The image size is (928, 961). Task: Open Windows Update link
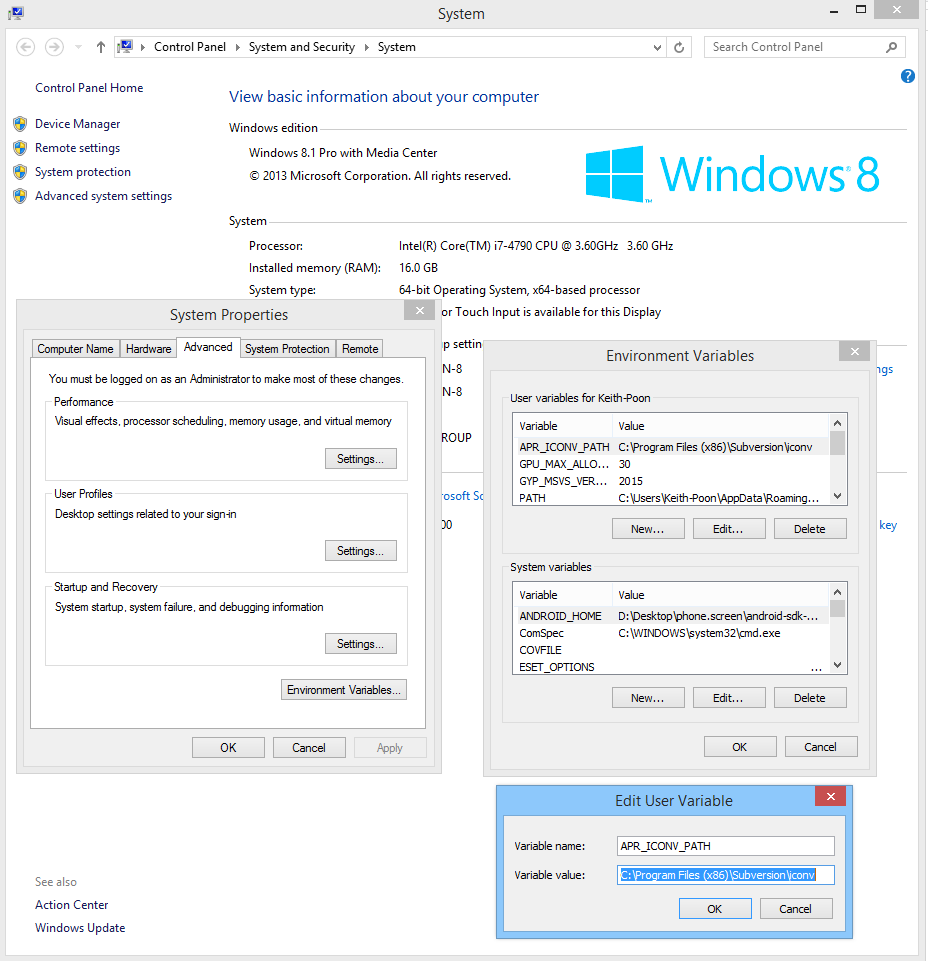click(x=80, y=928)
